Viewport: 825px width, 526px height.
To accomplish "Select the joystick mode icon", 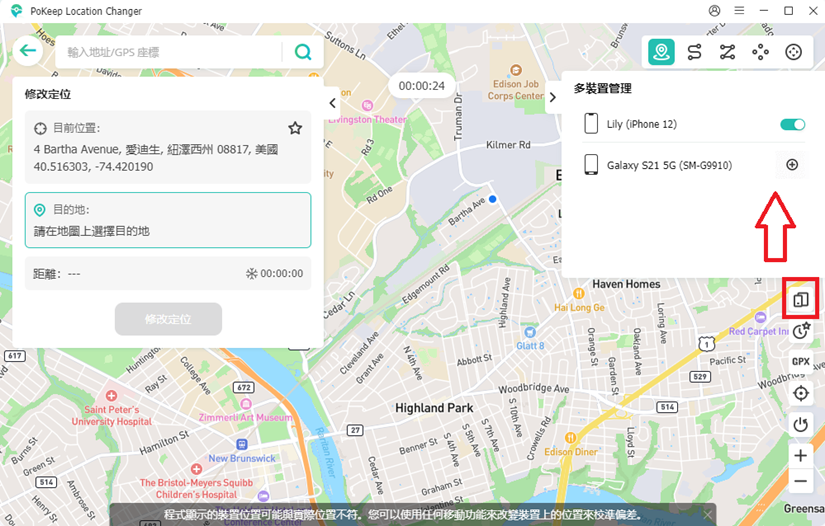I will coord(793,52).
